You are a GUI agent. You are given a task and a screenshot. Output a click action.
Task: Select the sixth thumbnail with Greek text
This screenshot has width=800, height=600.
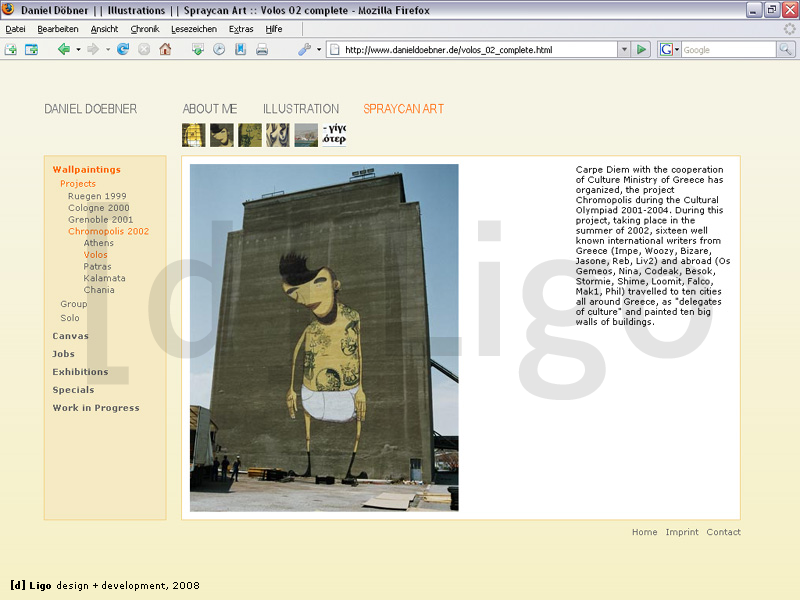[x=334, y=135]
